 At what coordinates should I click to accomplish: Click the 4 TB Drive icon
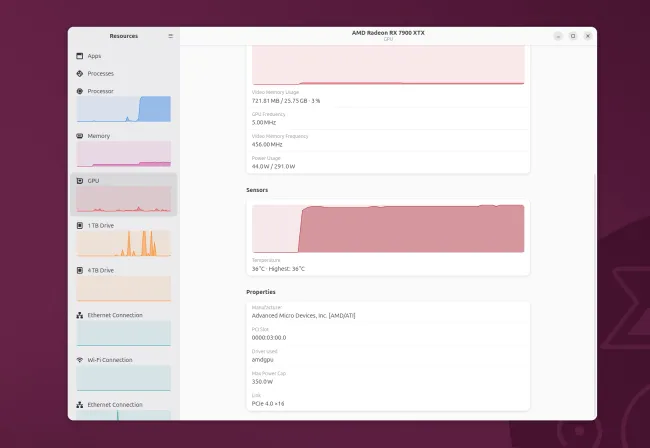[80, 270]
